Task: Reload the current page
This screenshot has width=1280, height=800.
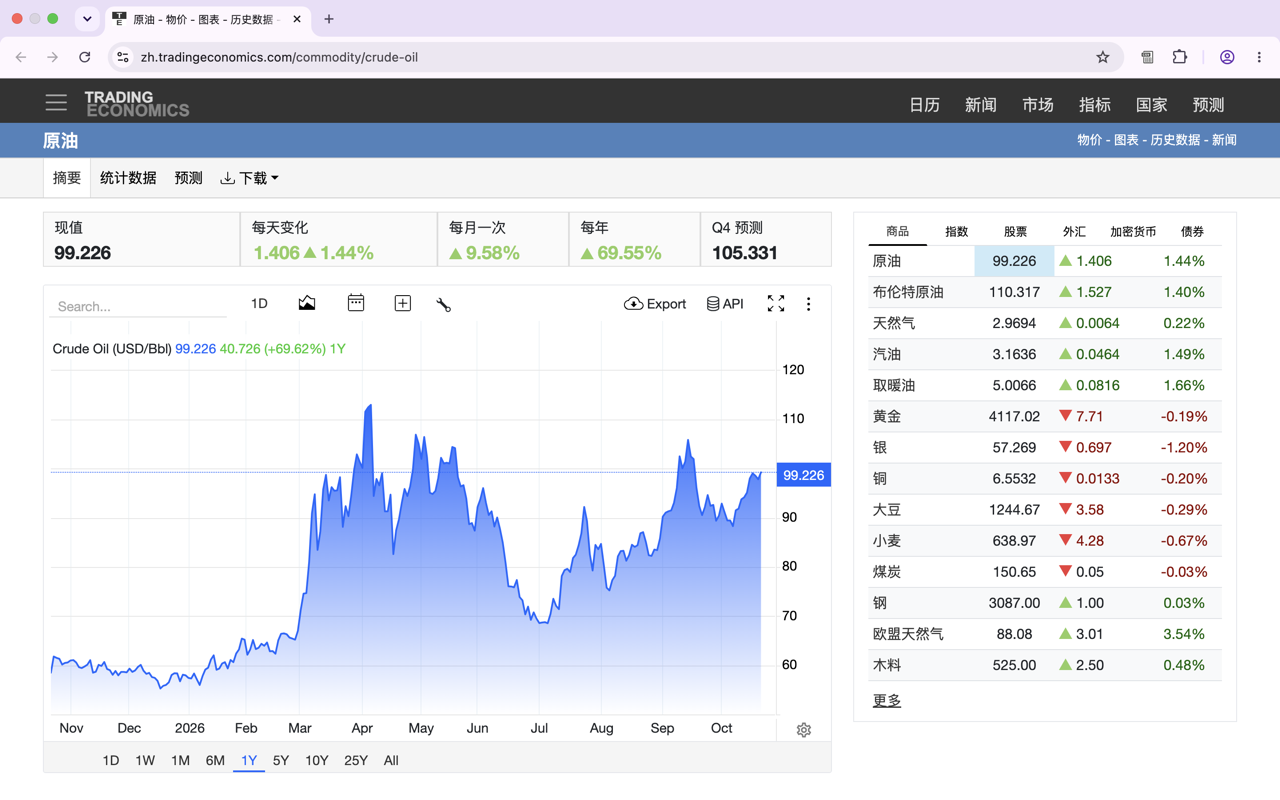Action: click(x=85, y=57)
